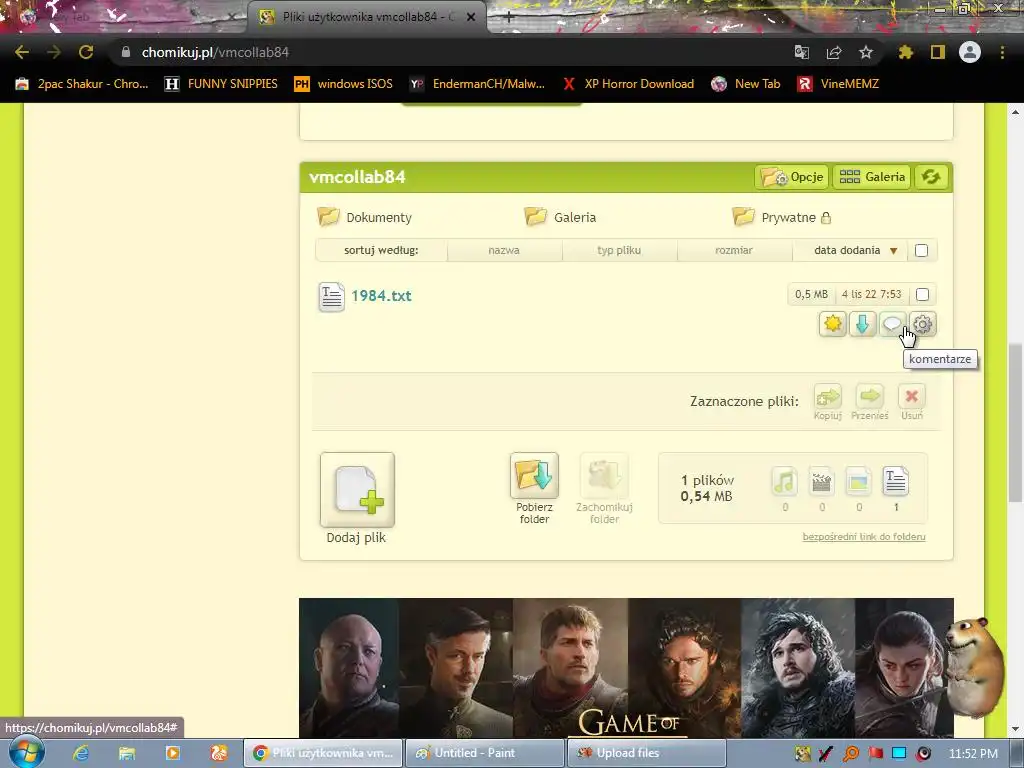Click the hamster mascot image

tap(975, 667)
